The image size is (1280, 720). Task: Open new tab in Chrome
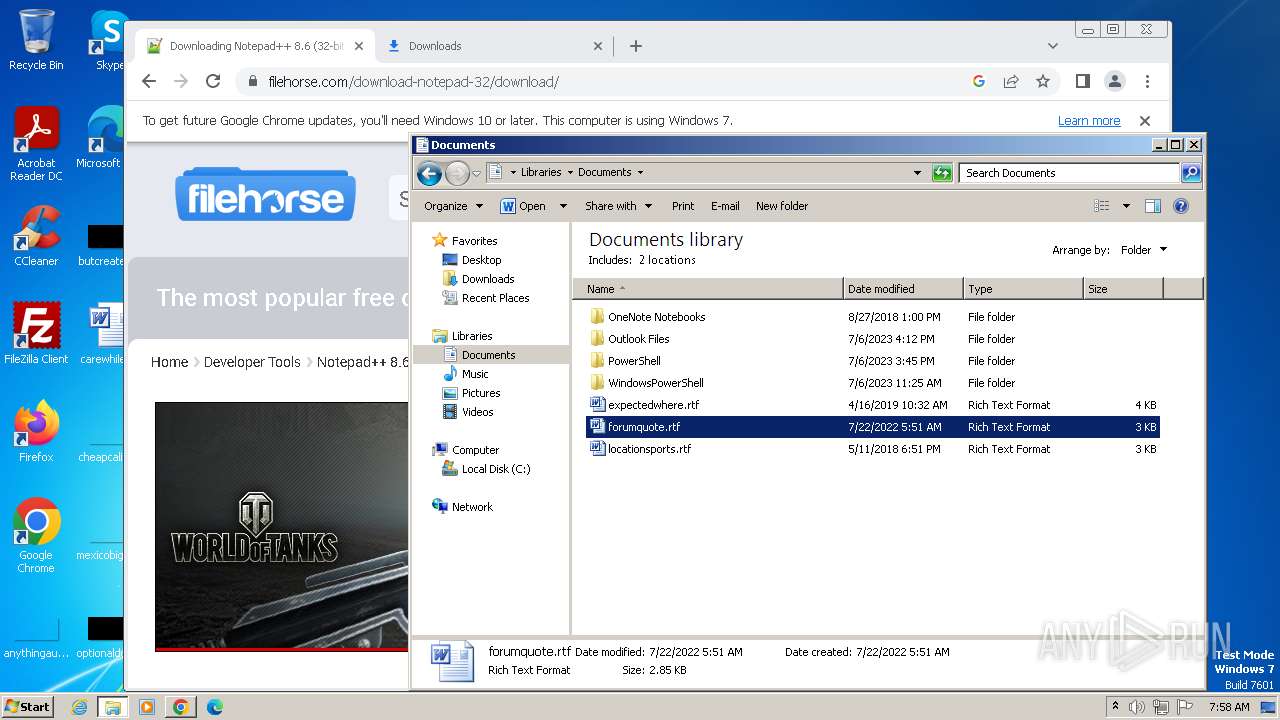coord(635,46)
